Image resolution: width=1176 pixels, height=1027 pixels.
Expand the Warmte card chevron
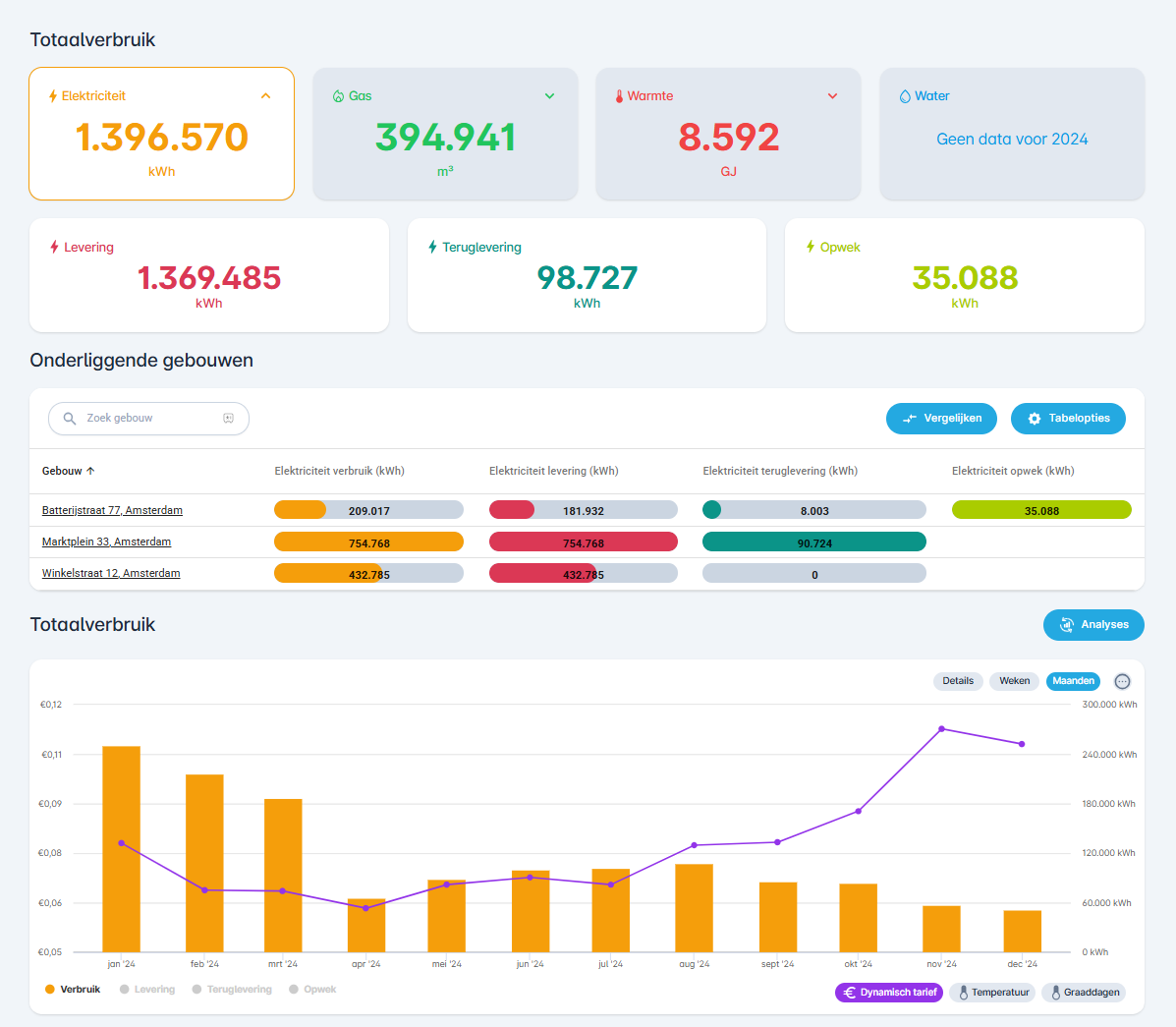point(832,96)
